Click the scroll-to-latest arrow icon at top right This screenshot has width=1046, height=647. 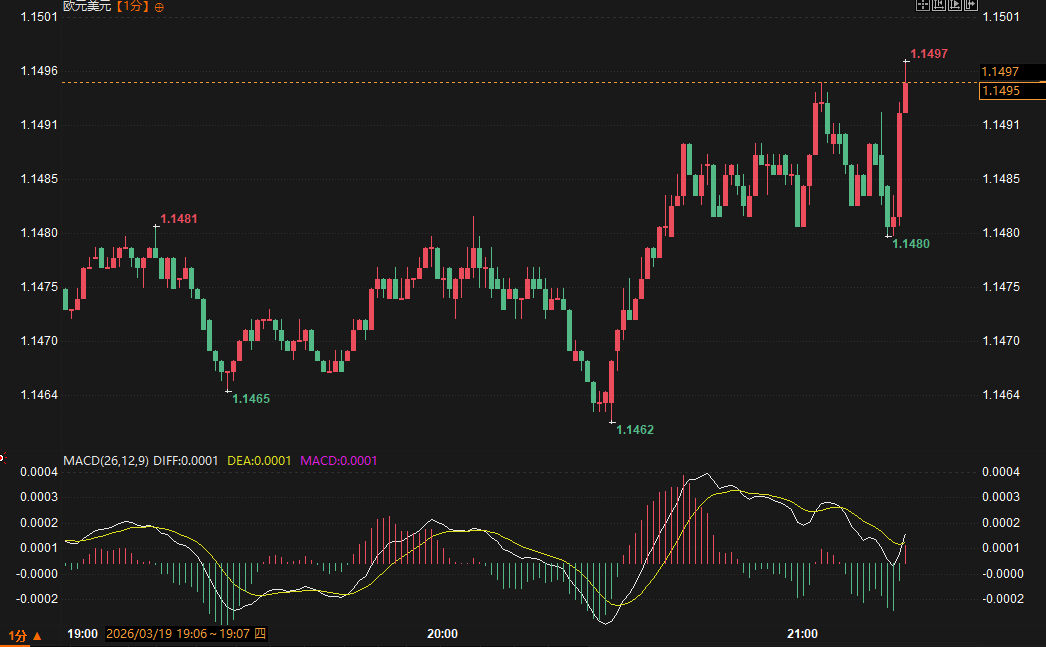971,5
